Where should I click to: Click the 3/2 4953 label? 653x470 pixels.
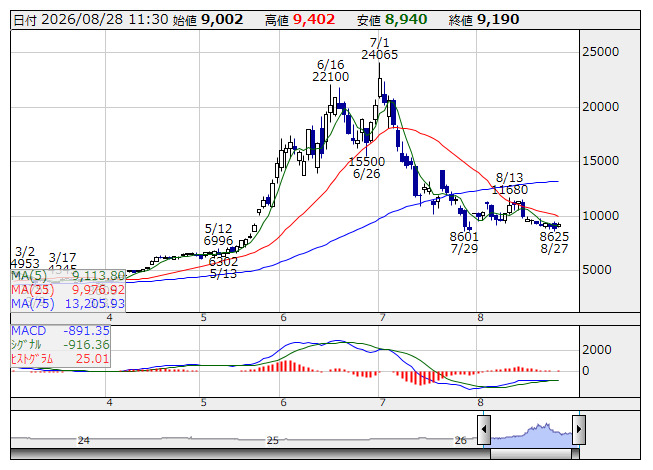coord(25,258)
